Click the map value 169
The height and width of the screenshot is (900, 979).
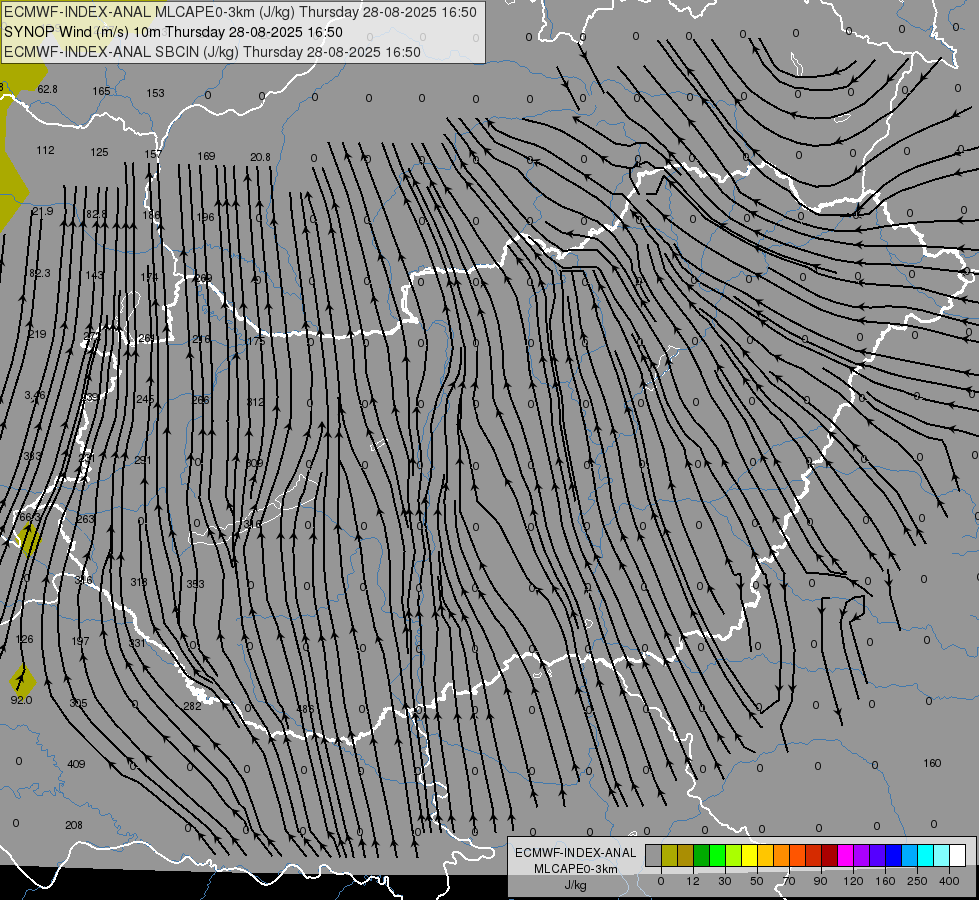[x=206, y=156]
